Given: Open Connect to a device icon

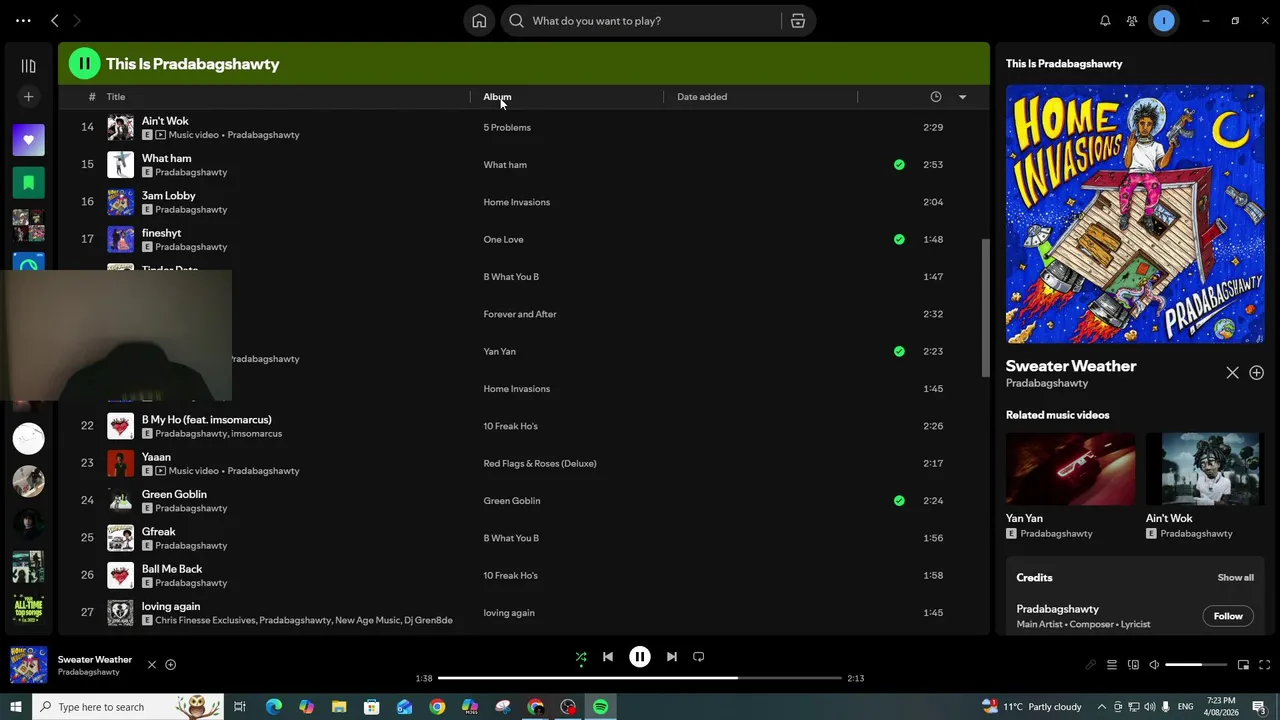Looking at the screenshot, I should pos(1133,665).
